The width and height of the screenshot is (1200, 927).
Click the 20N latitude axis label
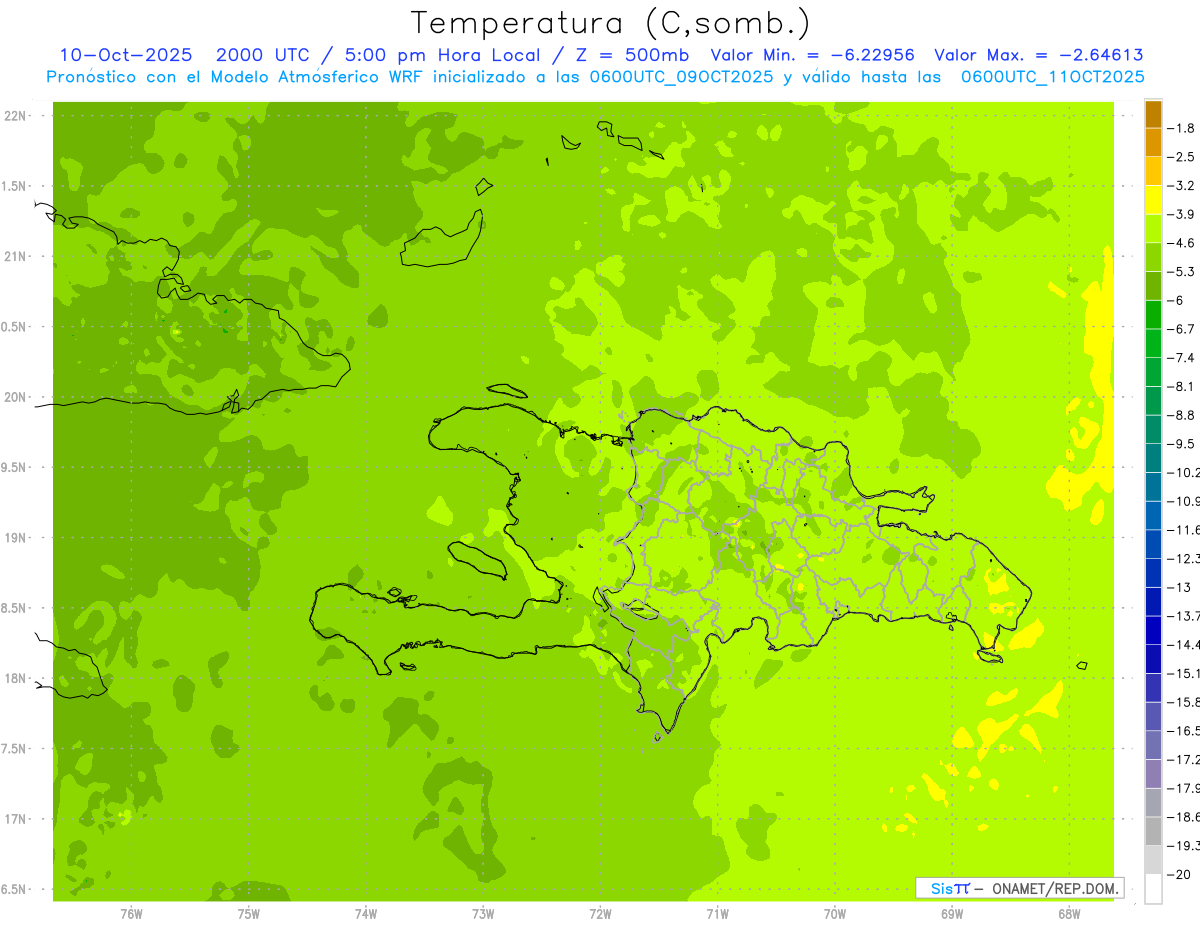[x=16, y=397]
